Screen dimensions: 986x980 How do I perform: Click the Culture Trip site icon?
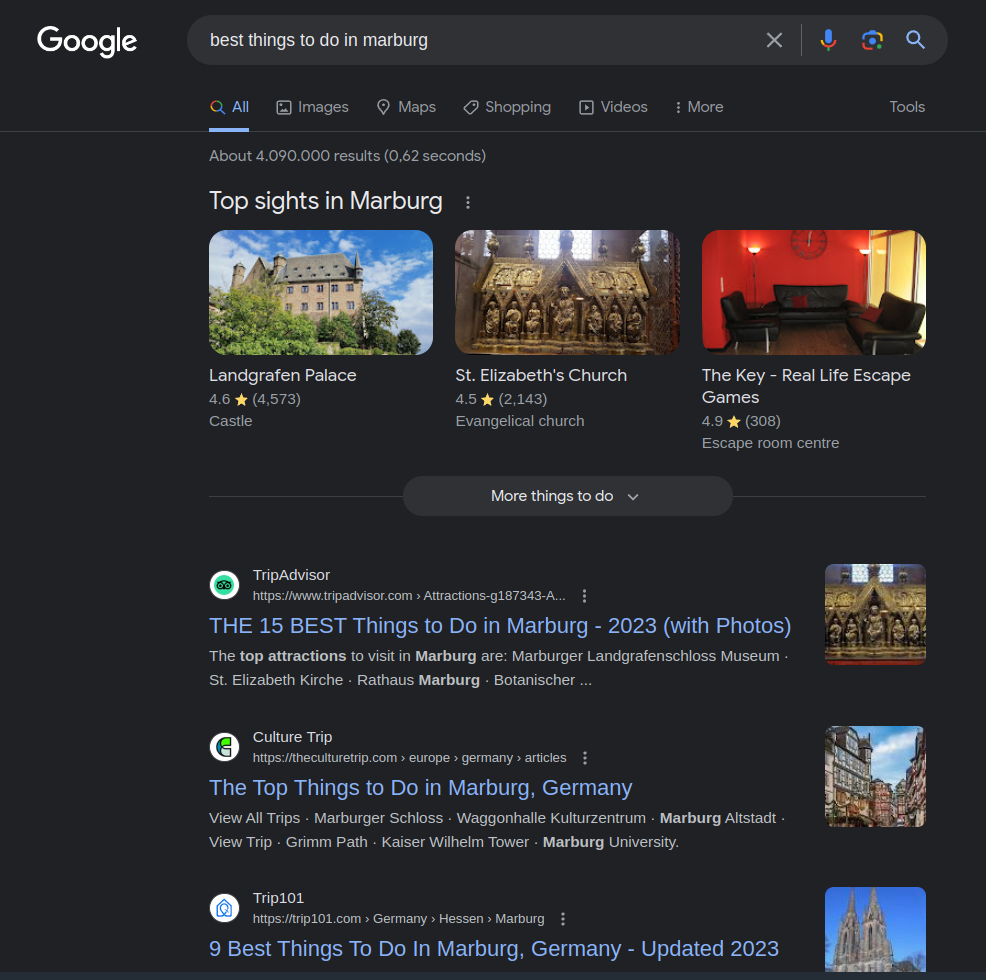tap(224, 747)
